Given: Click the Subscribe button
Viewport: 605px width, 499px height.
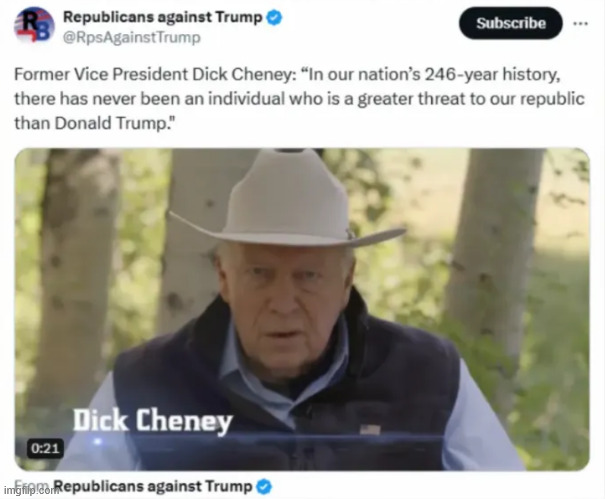Looking at the screenshot, I should pyautogui.click(x=510, y=23).
